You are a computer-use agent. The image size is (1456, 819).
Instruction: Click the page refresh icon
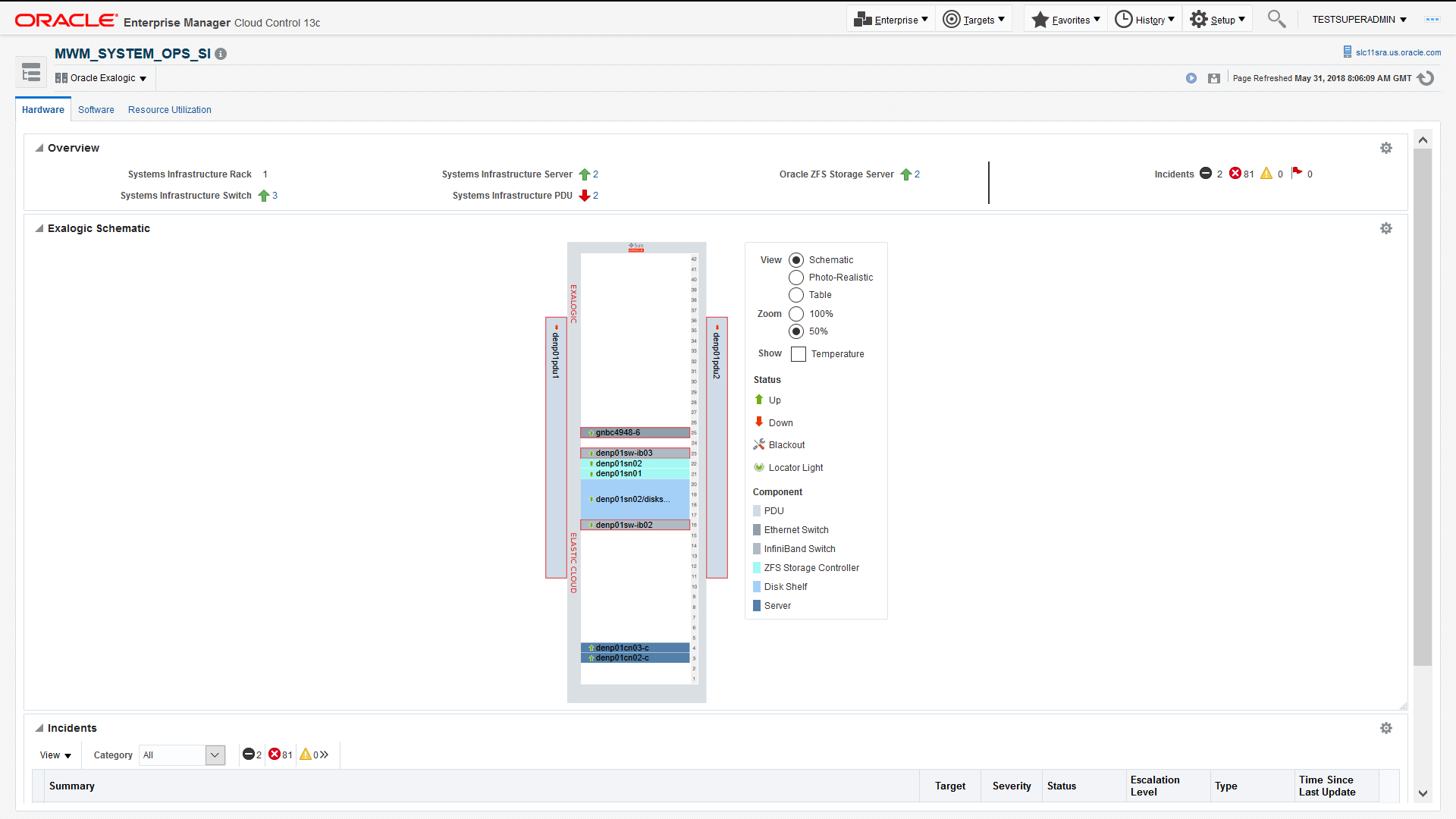point(1426,78)
